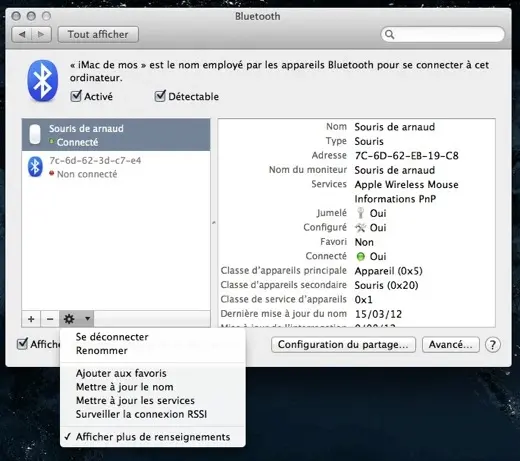Click the key icon next to Jumelé
This screenshot has width=520, height=461.
[x=360, y=213]
